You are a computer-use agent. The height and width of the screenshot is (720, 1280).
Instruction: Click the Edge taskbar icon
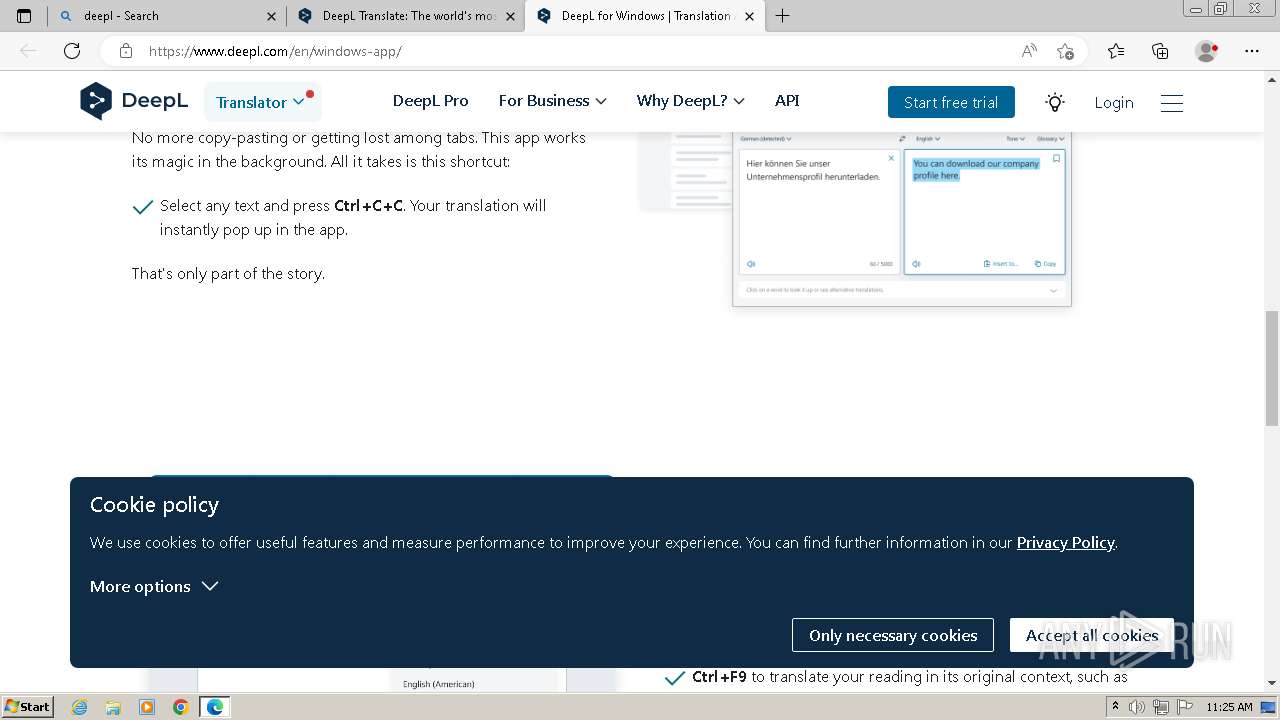click(215, 707)
